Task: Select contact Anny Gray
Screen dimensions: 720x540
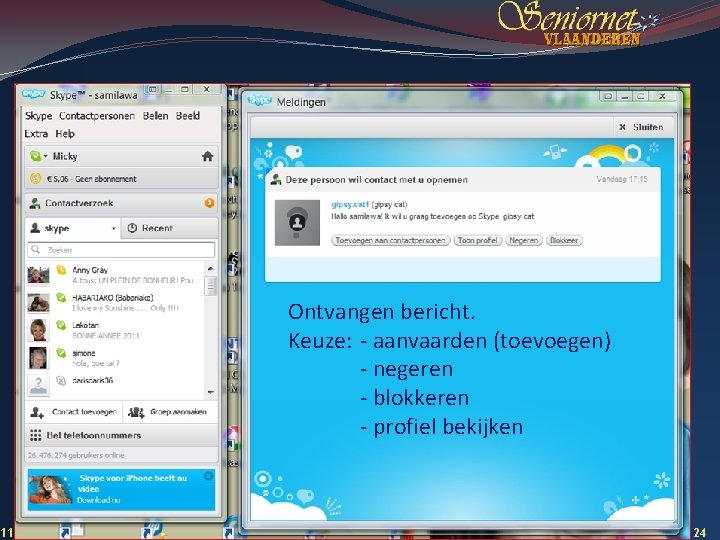Action: coord(115,275)
